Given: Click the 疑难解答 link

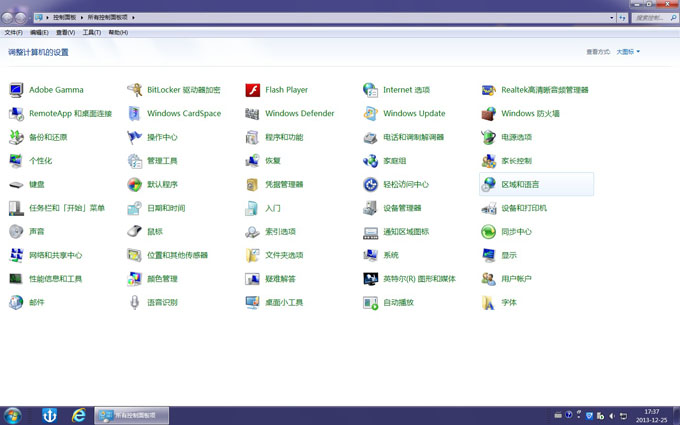Looking at the screenshot, I should click(280, 279).
